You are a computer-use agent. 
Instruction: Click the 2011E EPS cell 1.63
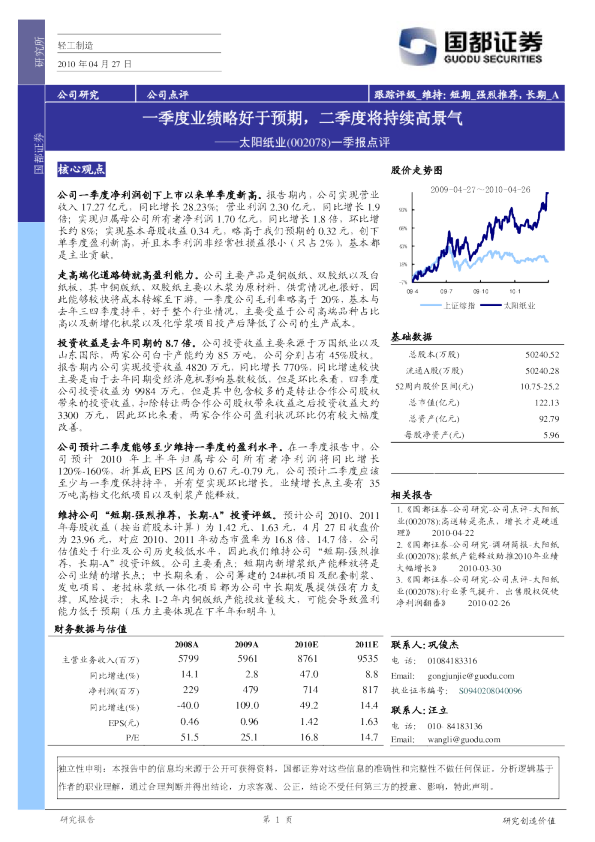tap(369, 722)
